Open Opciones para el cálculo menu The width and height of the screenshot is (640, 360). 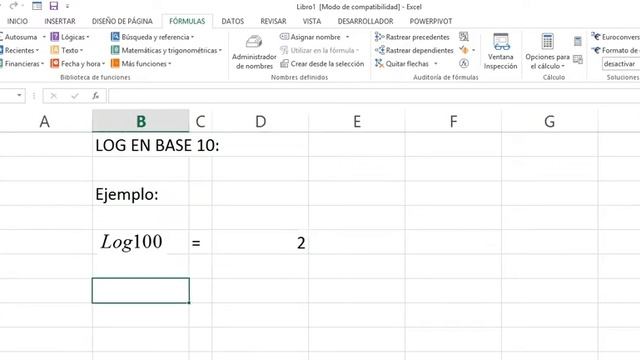click(x=547, y=52)
